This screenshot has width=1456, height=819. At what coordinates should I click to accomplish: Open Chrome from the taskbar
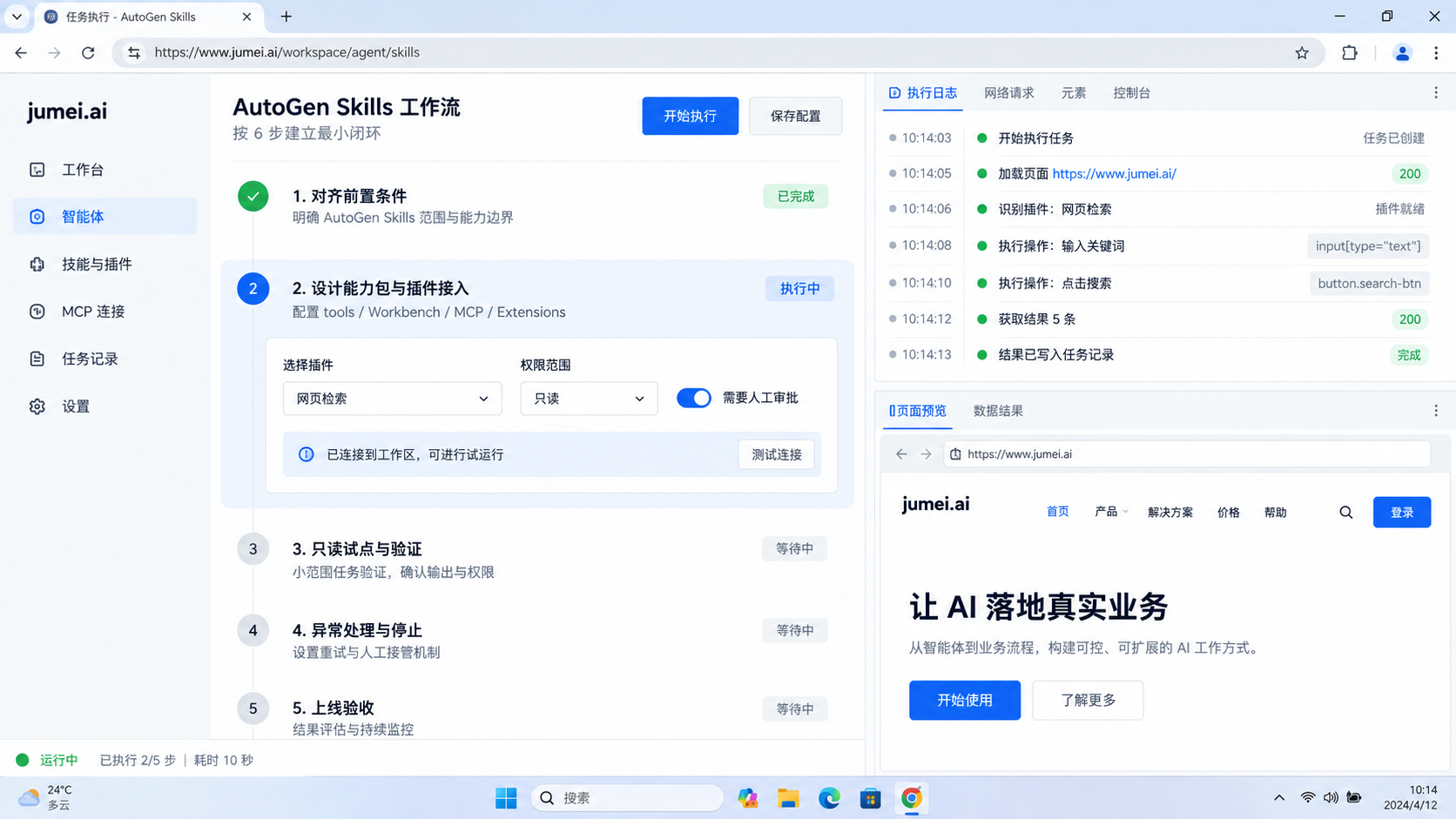[x=912, y=798]
